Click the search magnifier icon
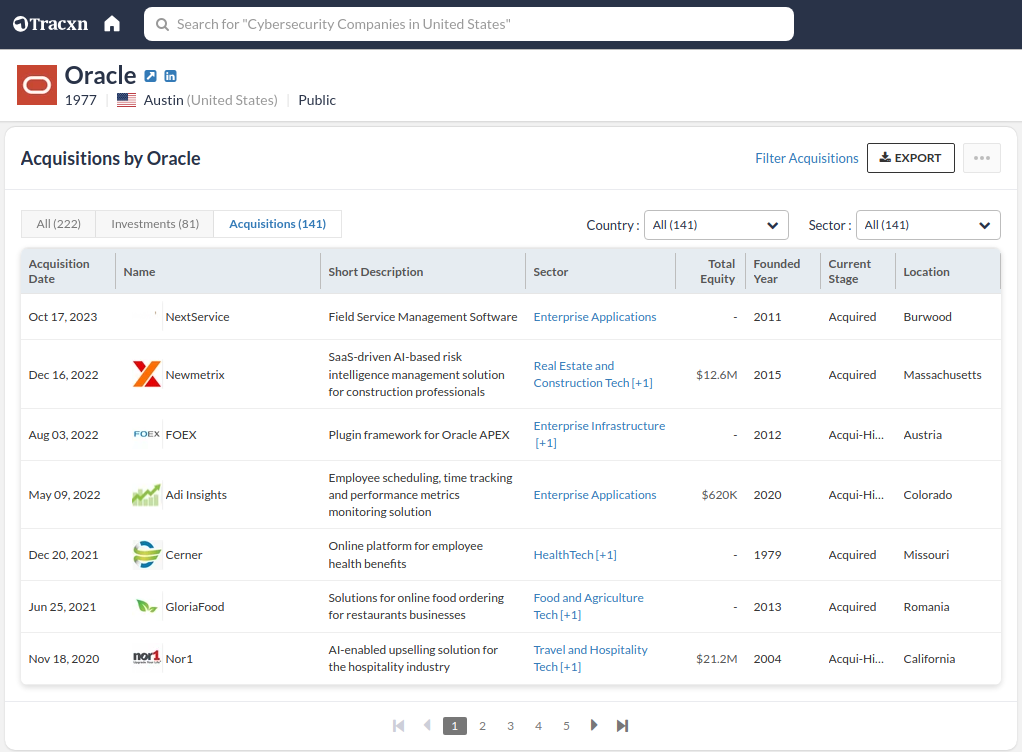Image resolution: width=1022 pixels, height=752 pixels. pos(162,24)
